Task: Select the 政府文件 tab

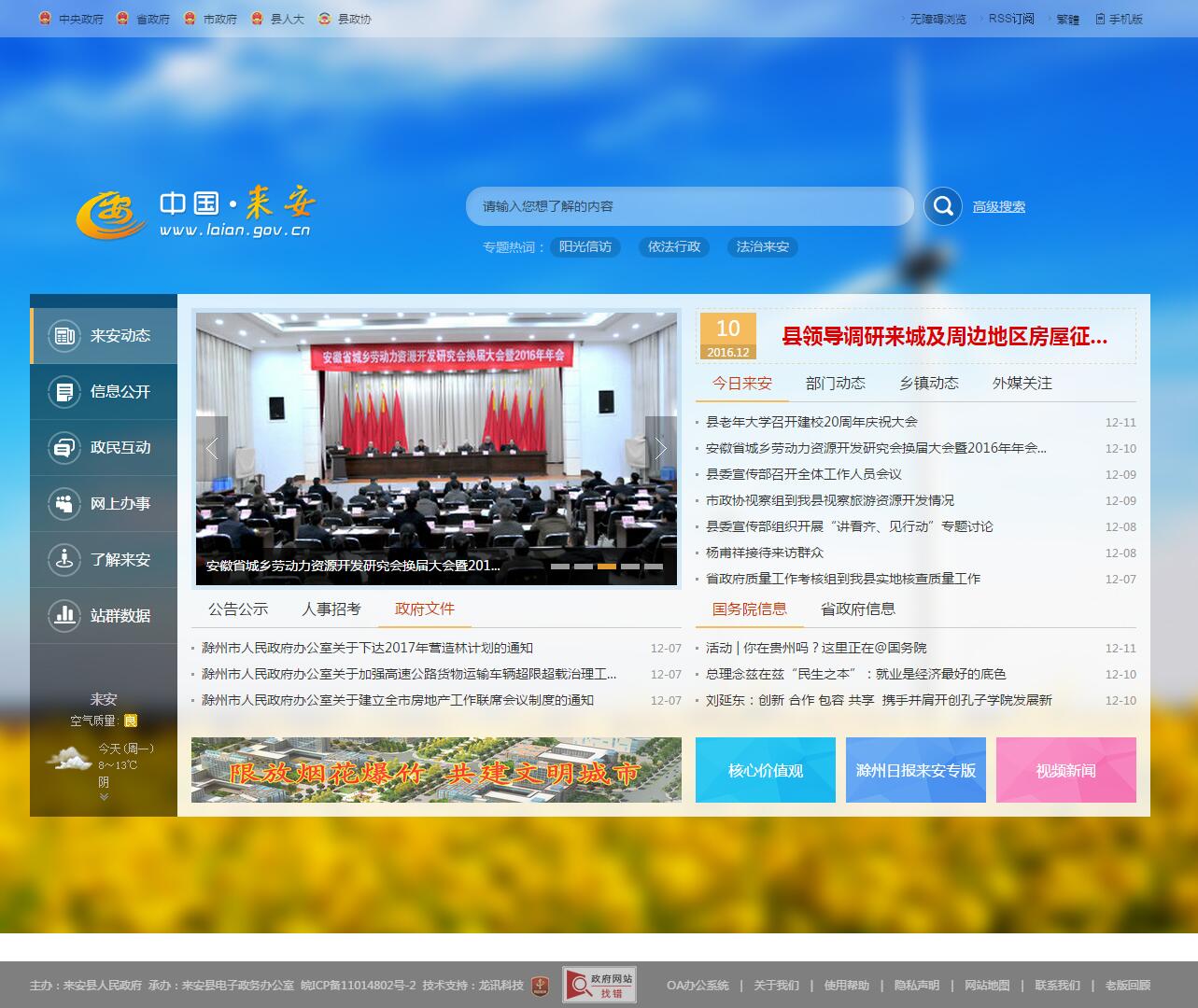Action: (x=425, y=609)
